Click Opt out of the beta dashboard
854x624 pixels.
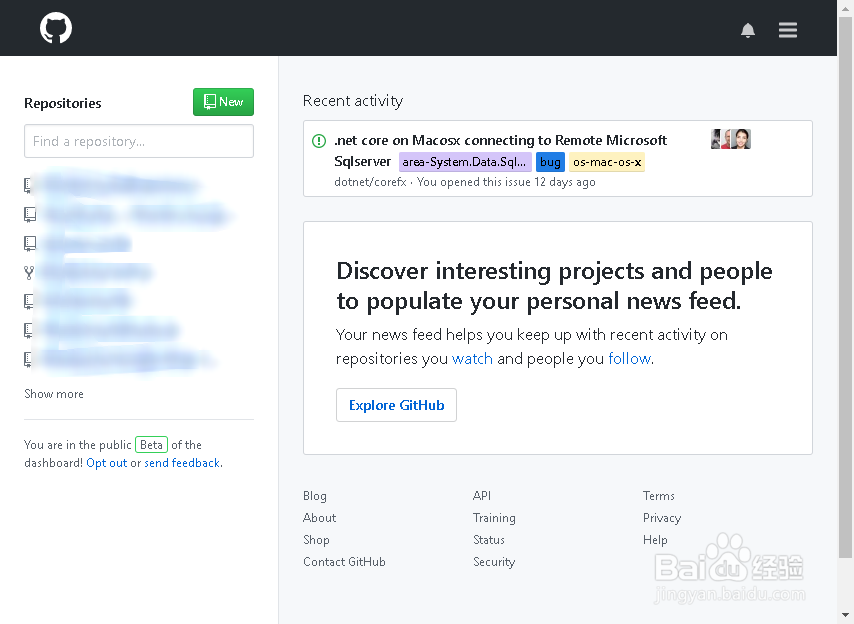pyautogui.click(x=107, y=463)
